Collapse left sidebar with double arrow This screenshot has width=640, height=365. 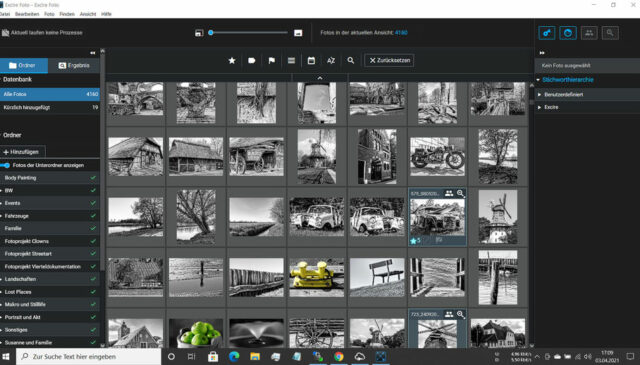pyautogui.click(x=93, y=53)
